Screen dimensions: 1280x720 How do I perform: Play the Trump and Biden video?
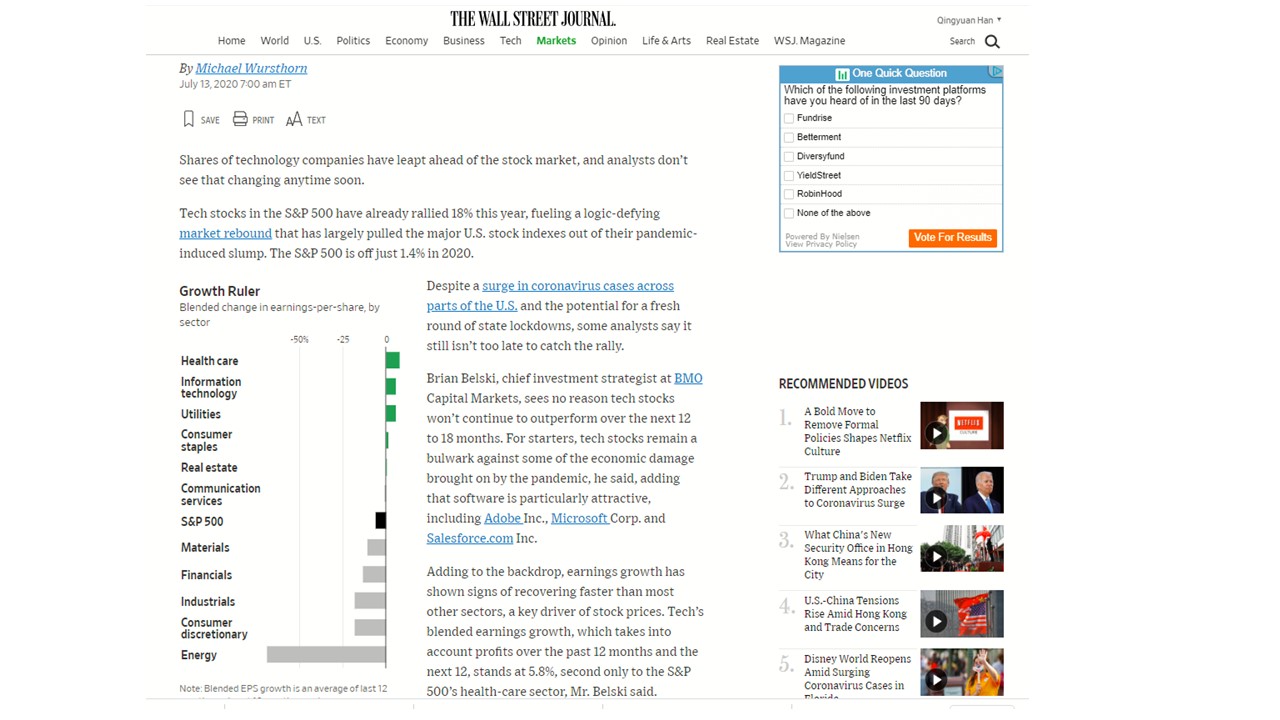[x=936, y=498]
